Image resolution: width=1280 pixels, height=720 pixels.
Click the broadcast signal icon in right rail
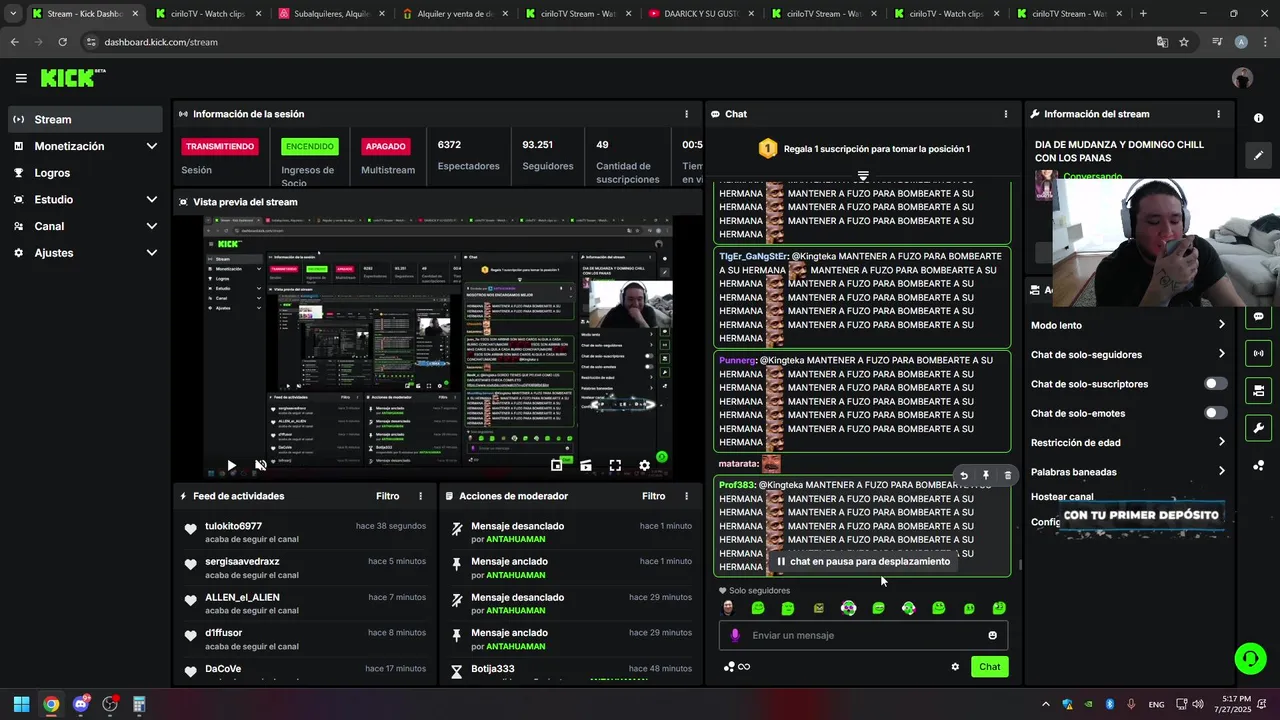coord(1258,353)
